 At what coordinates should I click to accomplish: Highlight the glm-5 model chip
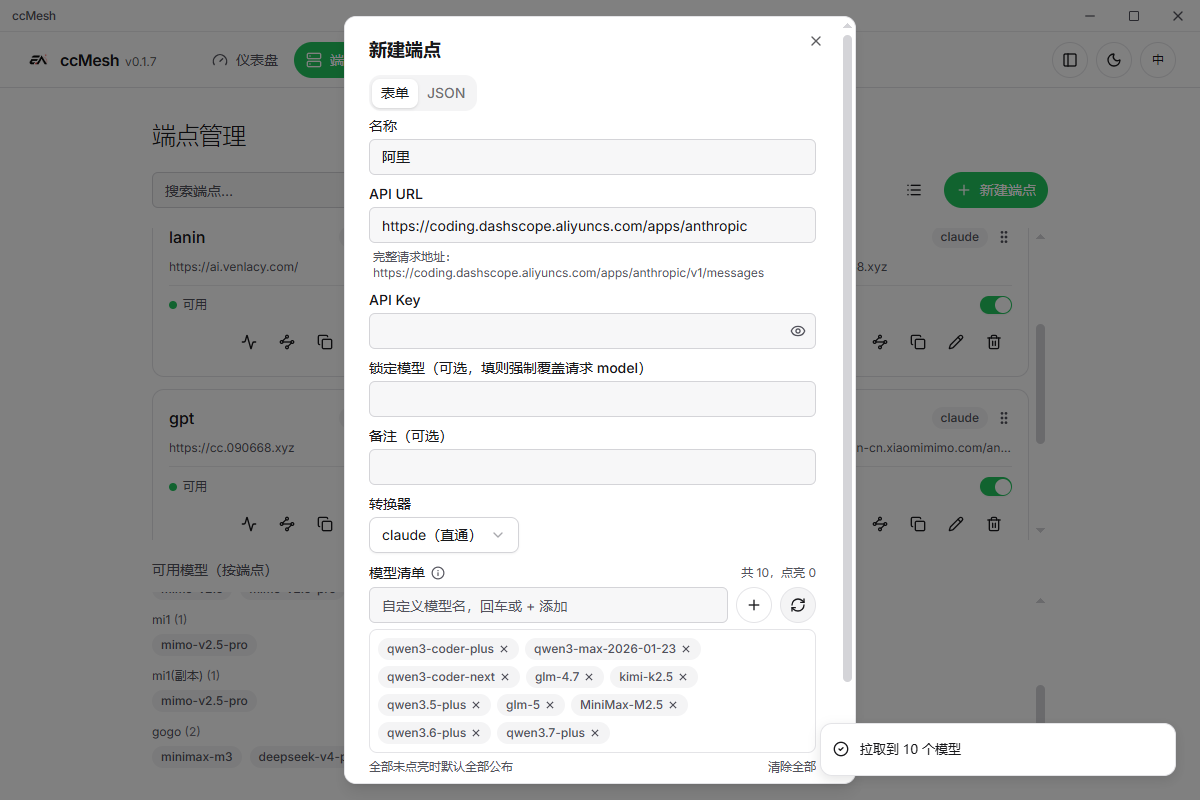(x=523, y=705)
